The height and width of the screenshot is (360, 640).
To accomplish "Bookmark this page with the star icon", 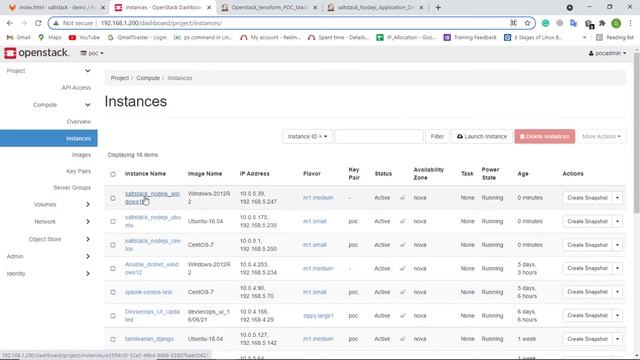I will click(527, 23).
